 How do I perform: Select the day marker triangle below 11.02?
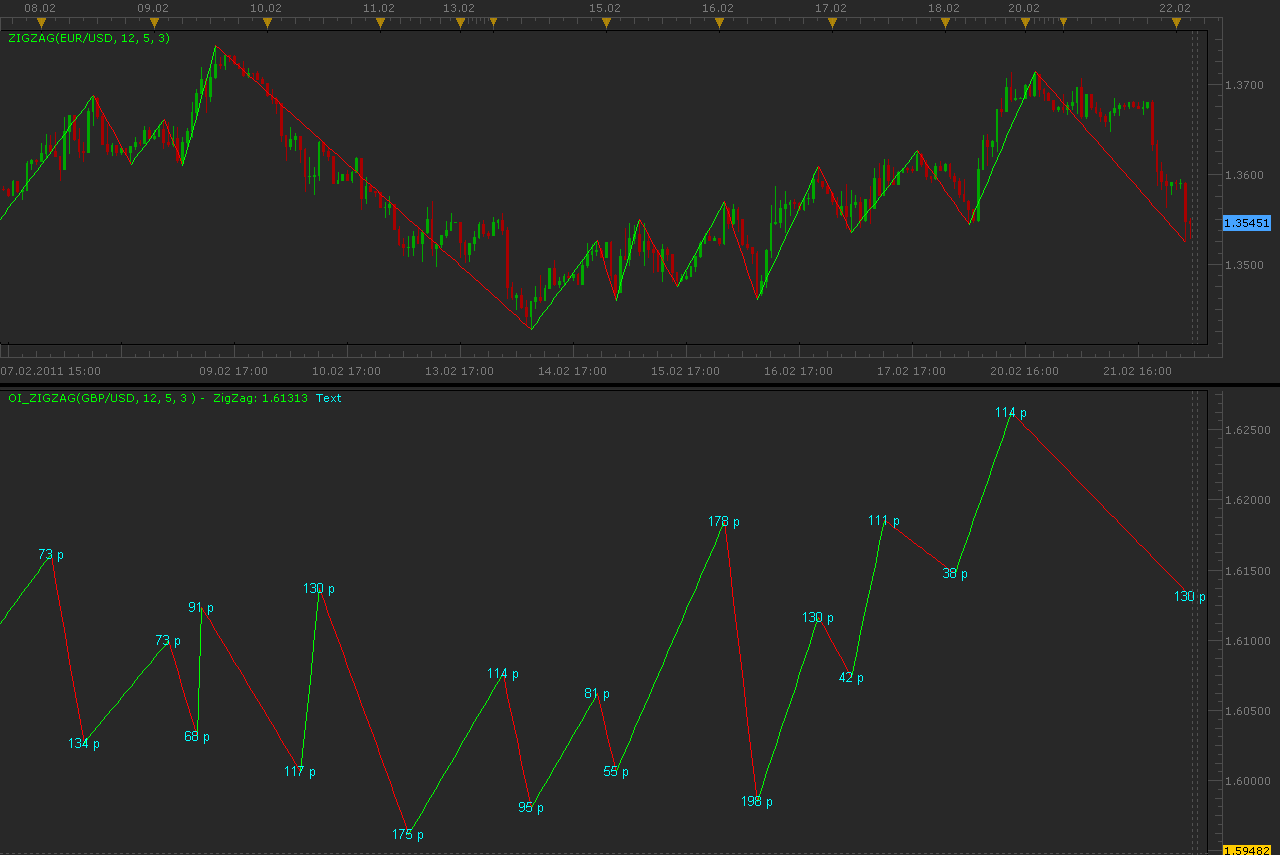pyautogui.click(x=380, y=22)
